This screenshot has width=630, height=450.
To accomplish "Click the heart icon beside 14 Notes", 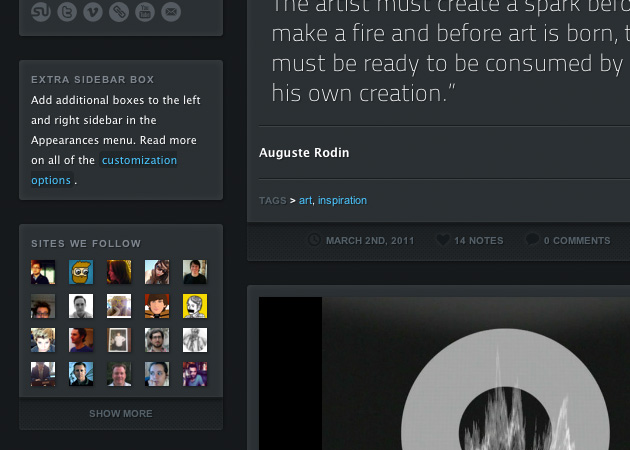I will pyautogui.click(x=443, y=240).
